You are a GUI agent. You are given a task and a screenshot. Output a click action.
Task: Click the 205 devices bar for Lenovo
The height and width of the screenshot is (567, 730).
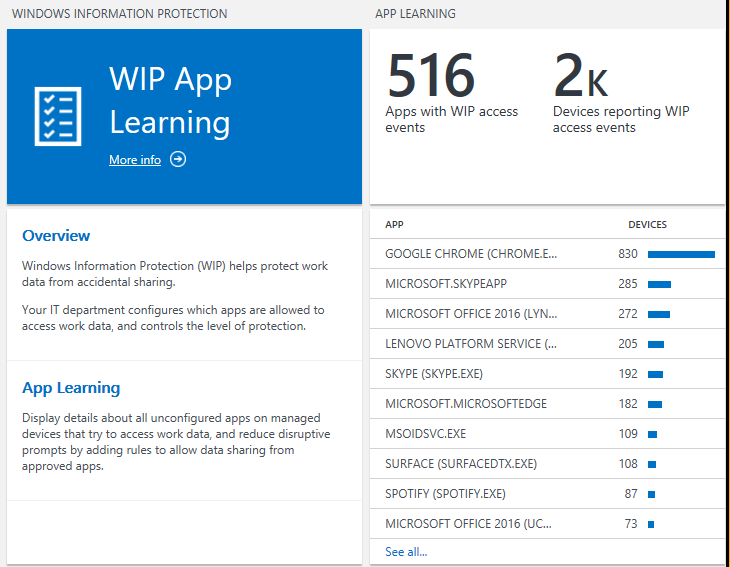point(656,344)
